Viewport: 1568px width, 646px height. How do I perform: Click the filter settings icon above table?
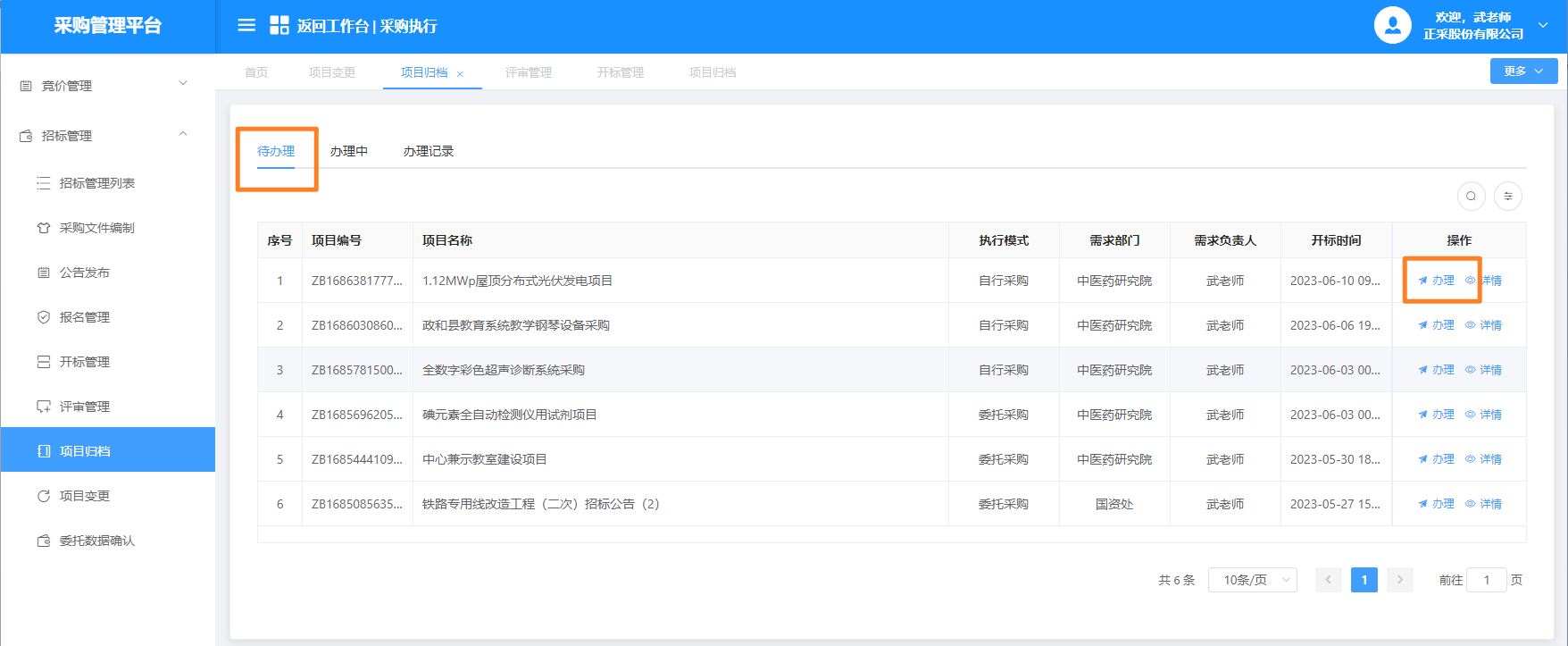[x=1508, y=197]
